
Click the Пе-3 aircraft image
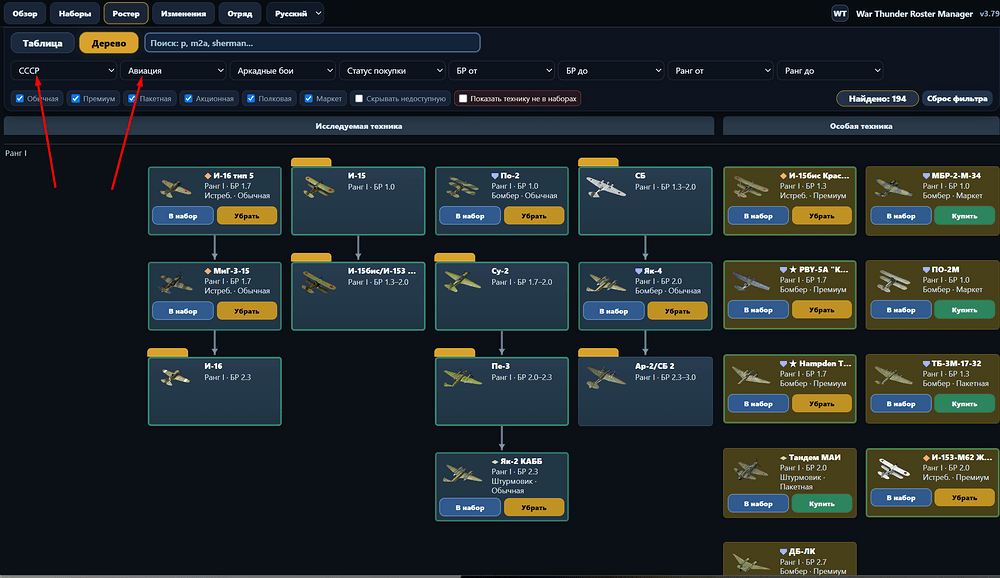(x=462, y=376)
